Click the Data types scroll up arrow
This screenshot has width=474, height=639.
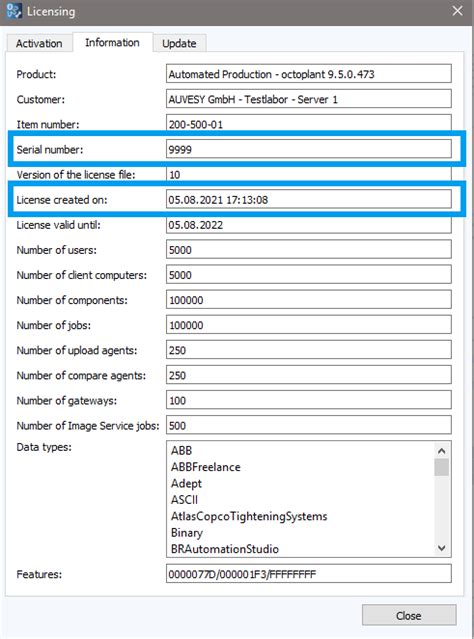point(441,451)
